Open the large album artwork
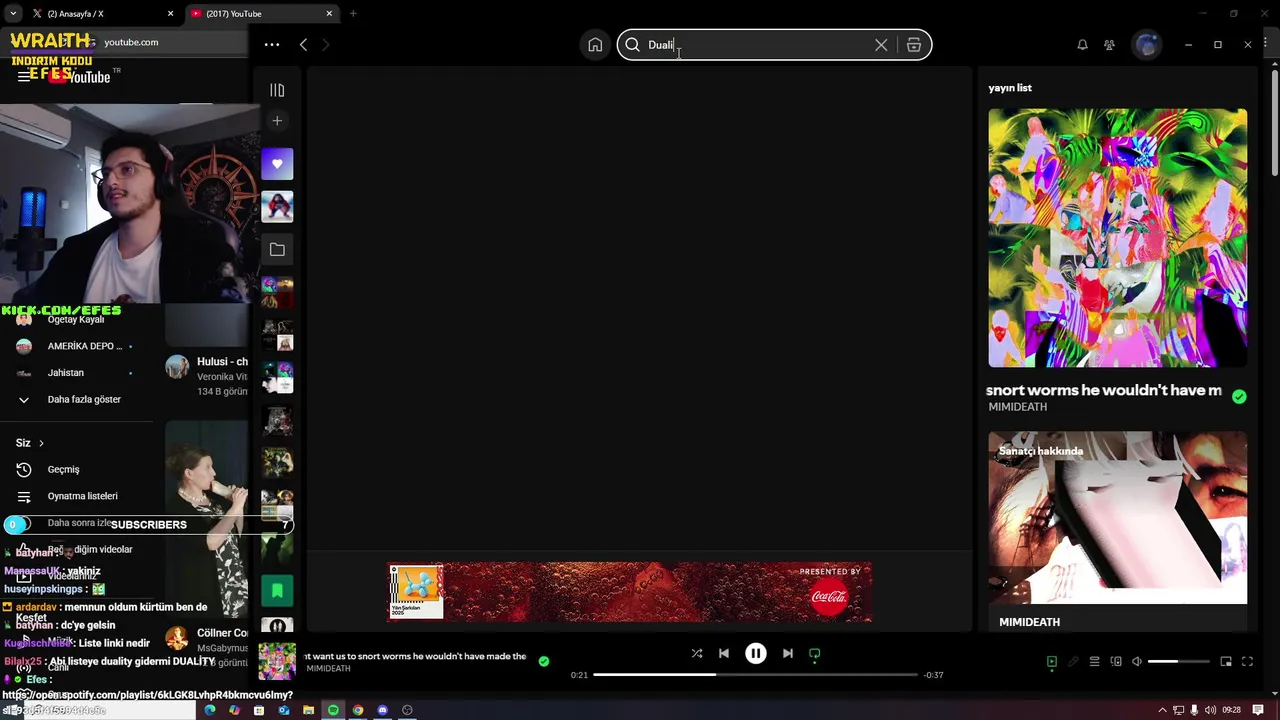This screenshot has height=720, width=1280. tap(1118, 238)
